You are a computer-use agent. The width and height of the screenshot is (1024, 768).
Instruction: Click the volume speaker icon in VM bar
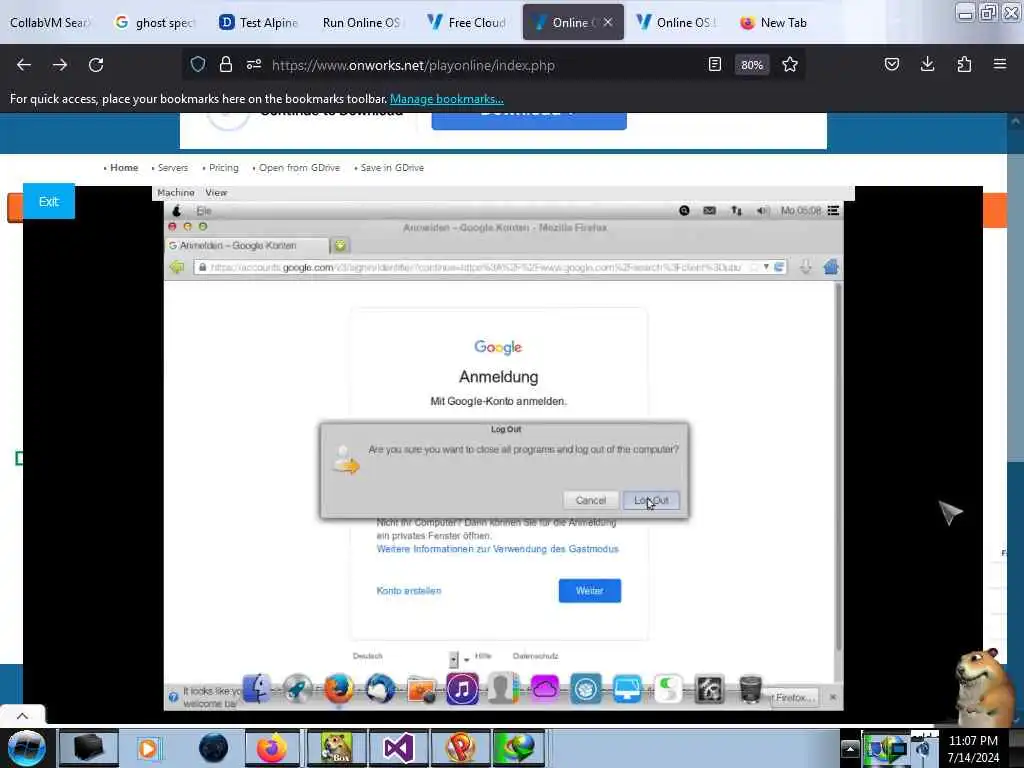point(762,210)
